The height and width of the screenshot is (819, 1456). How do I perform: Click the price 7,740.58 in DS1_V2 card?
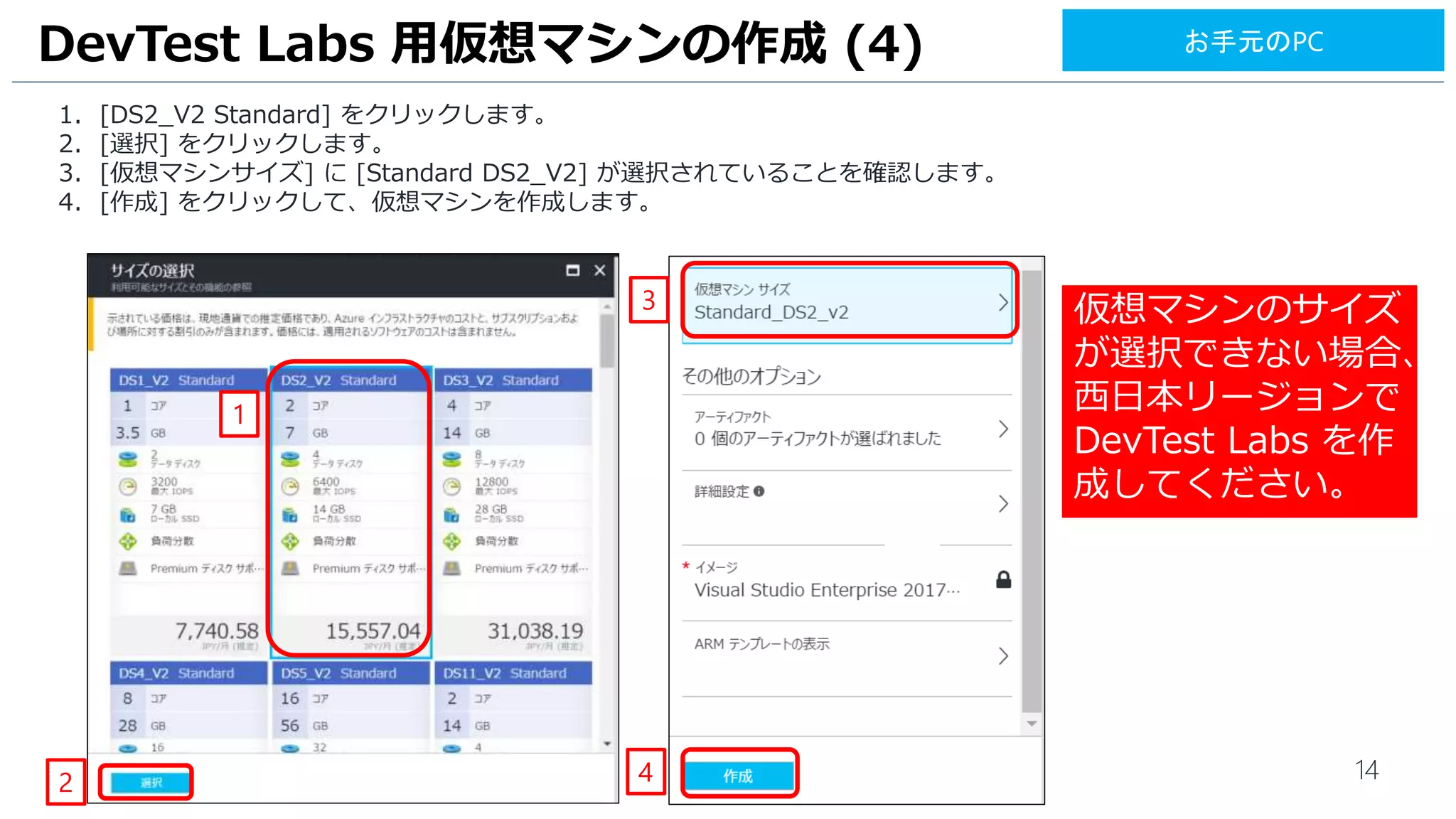coord(217,631)
